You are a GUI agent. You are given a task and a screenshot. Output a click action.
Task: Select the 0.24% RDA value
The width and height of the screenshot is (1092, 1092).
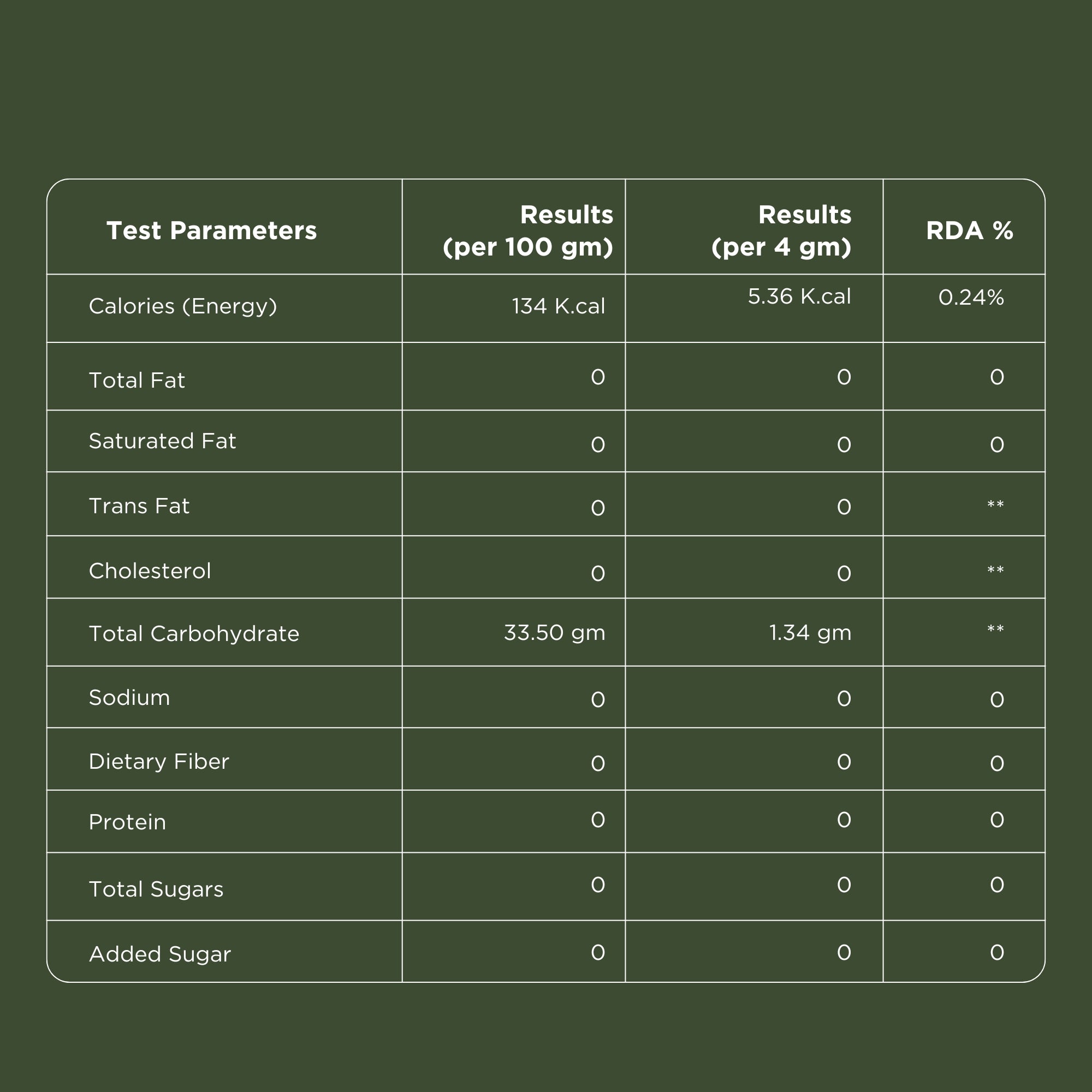point(970,298)
